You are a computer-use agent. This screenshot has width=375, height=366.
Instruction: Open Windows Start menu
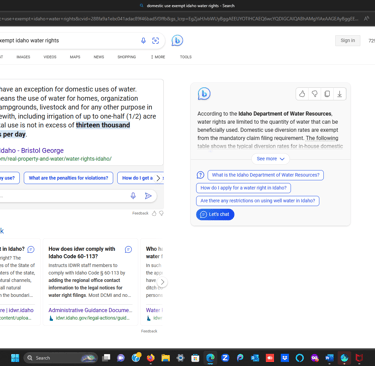[x=15, y=358]
